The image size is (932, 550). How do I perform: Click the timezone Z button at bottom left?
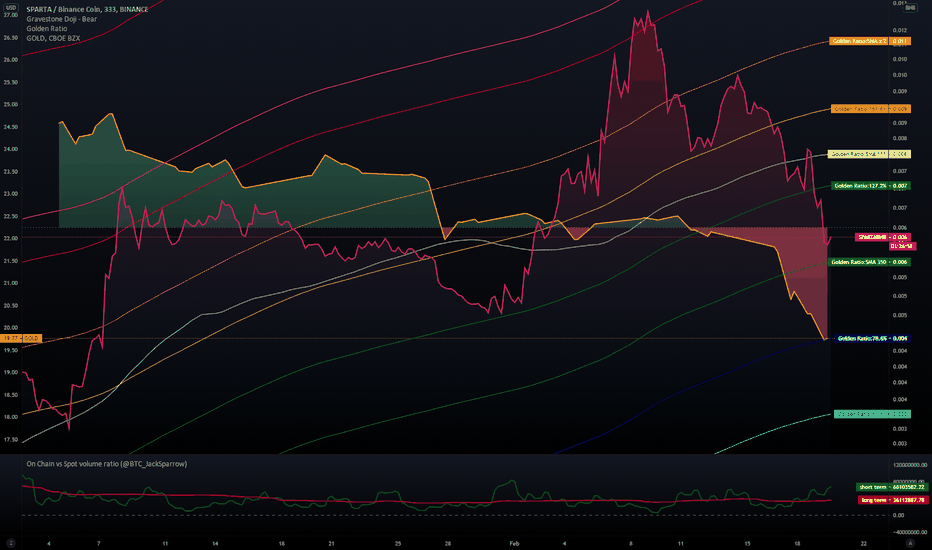tap(11, 543)
